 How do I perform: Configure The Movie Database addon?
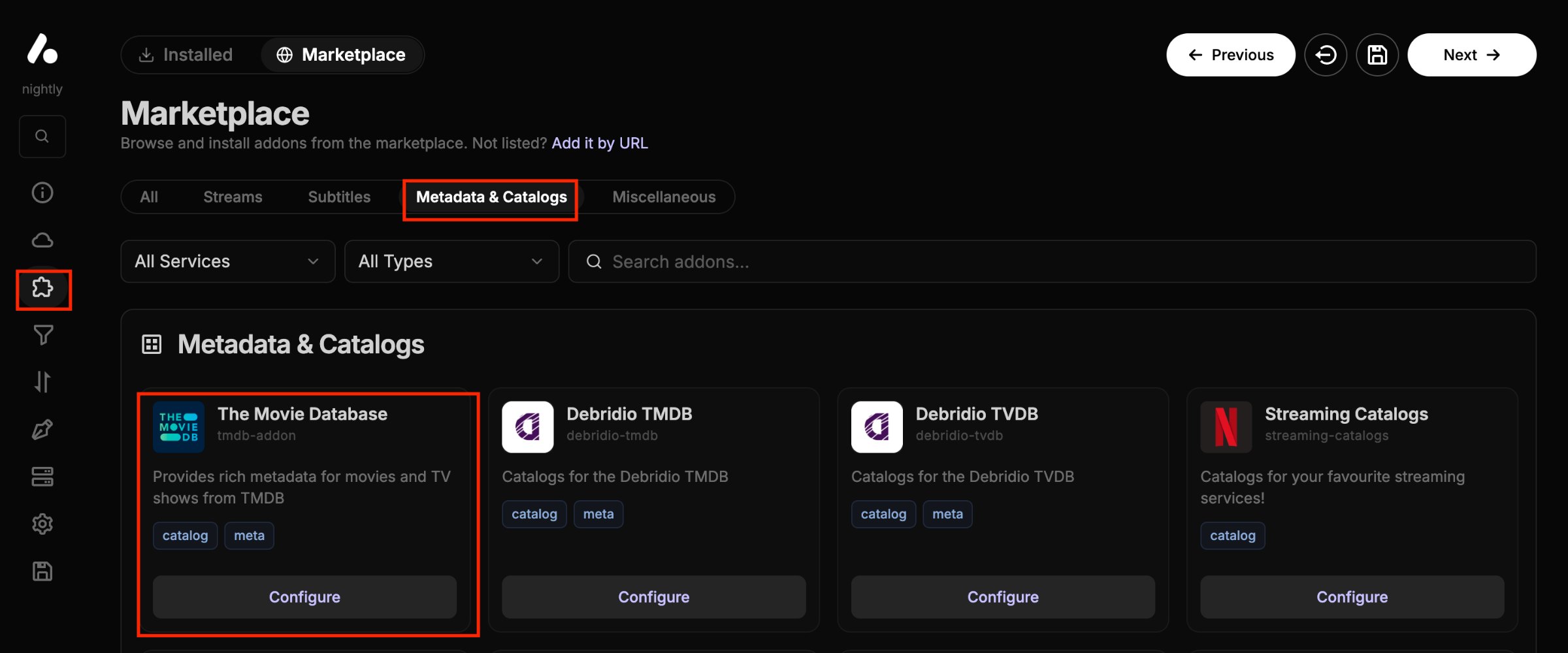304,597
